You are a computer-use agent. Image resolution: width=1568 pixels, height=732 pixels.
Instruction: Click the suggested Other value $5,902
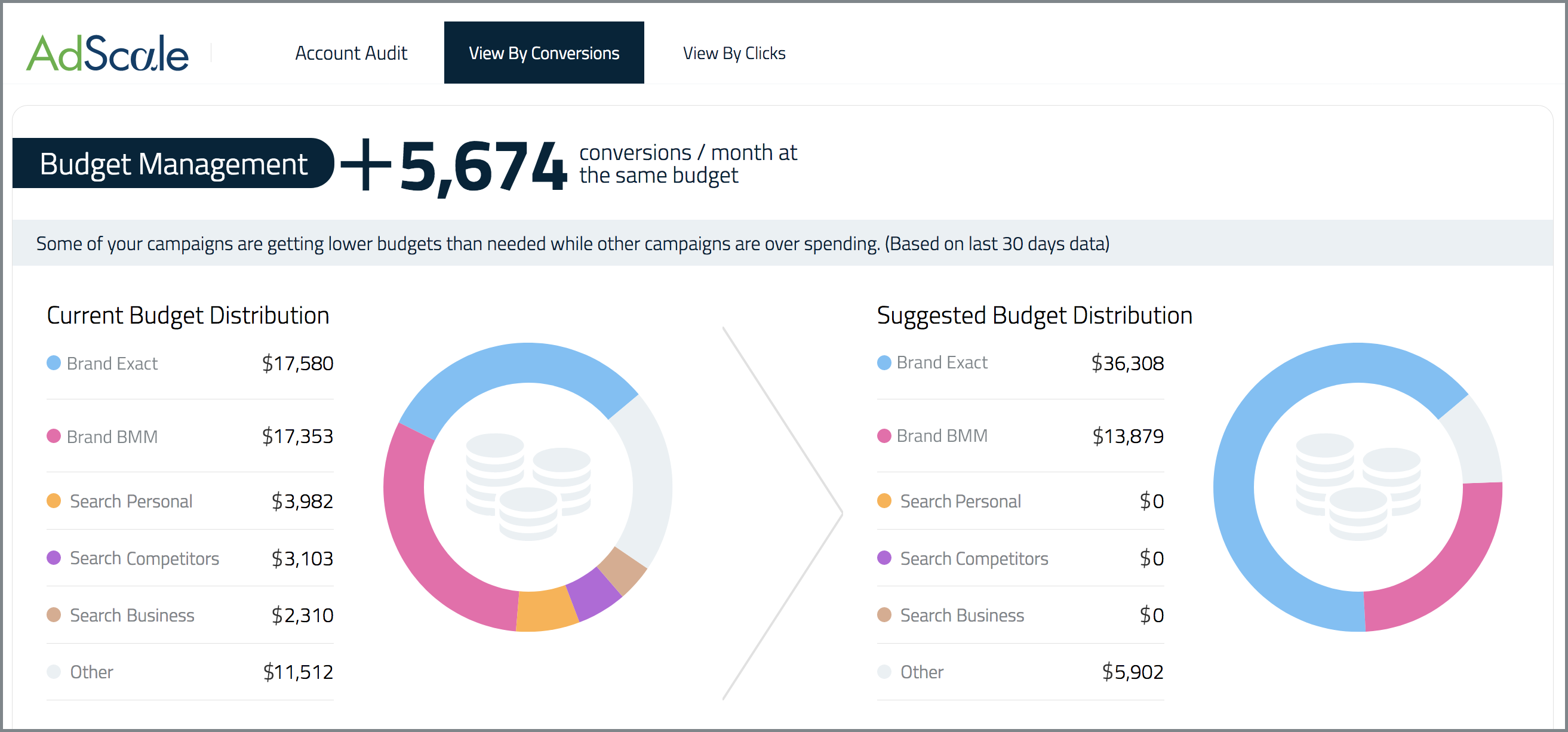[x=1133, y=672]
